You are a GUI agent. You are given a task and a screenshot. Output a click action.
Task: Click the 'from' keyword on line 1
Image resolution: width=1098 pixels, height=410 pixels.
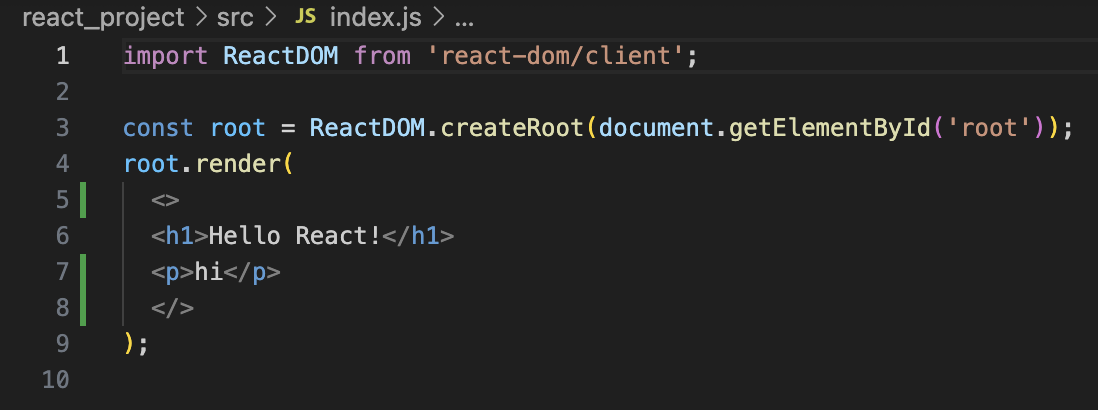coord(382,56)
